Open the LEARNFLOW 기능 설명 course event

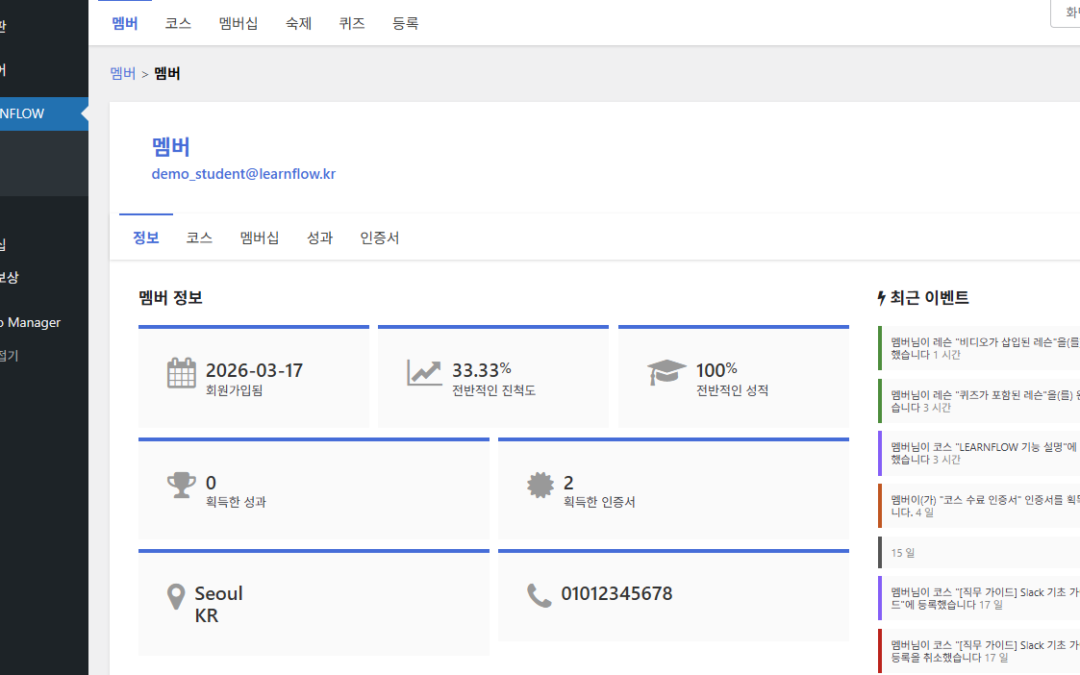(979, 453)
